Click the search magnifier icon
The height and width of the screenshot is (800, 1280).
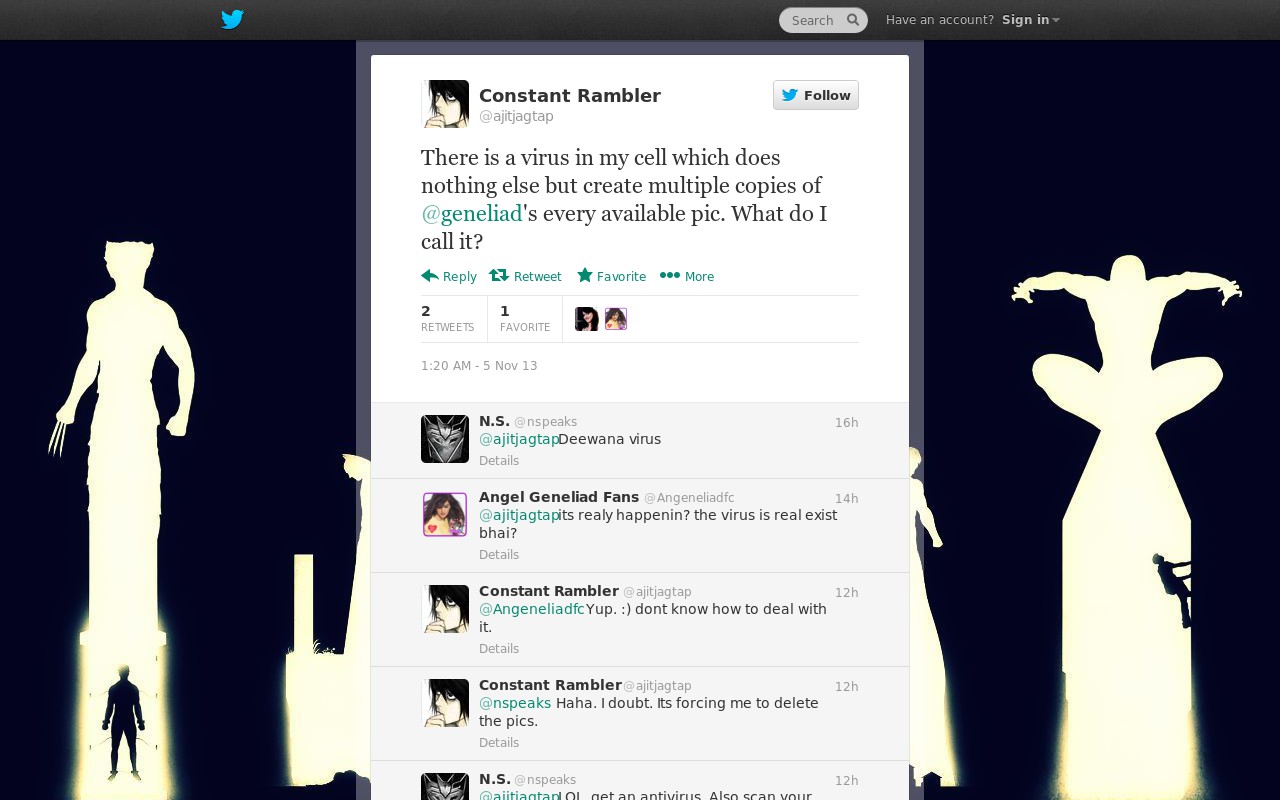[x=853, y=20]
